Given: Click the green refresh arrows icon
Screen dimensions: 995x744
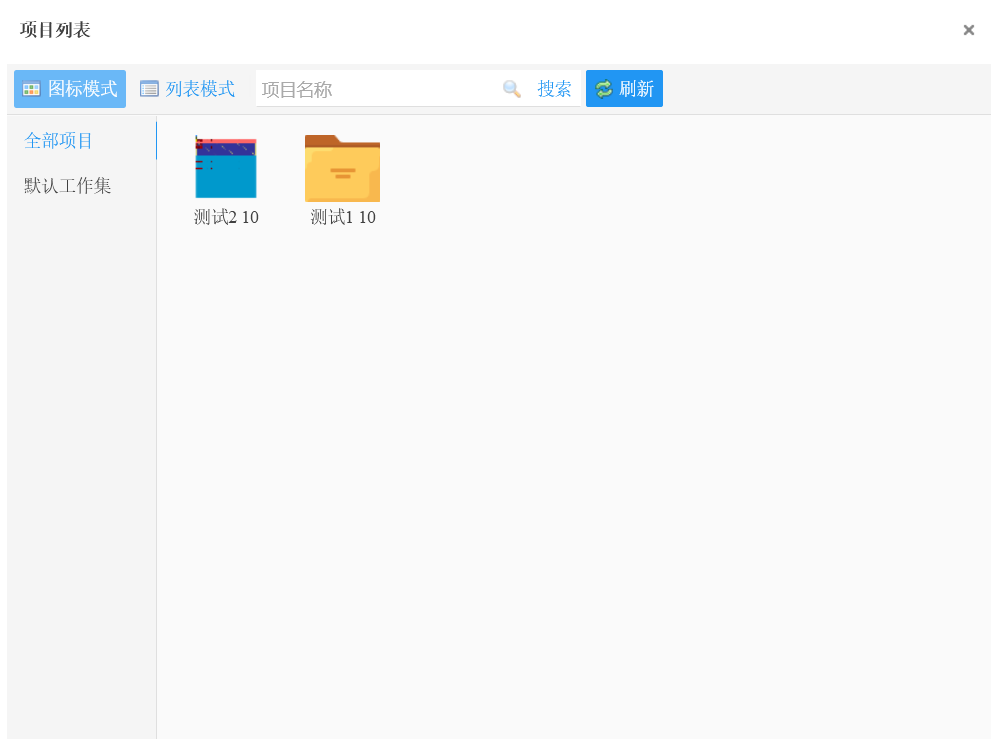Looking at the screenshot, I should click(603, 89).
